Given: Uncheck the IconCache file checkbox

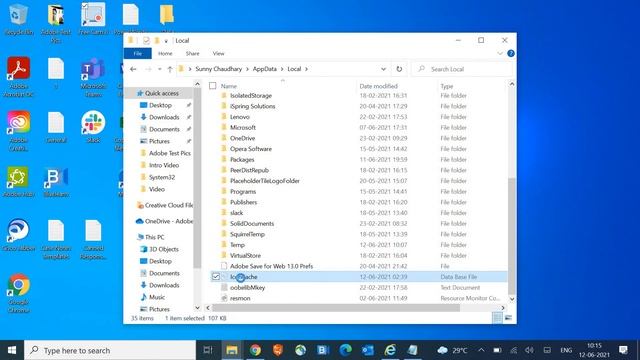Looking at the screenshot, I should (x=216, y=277).
